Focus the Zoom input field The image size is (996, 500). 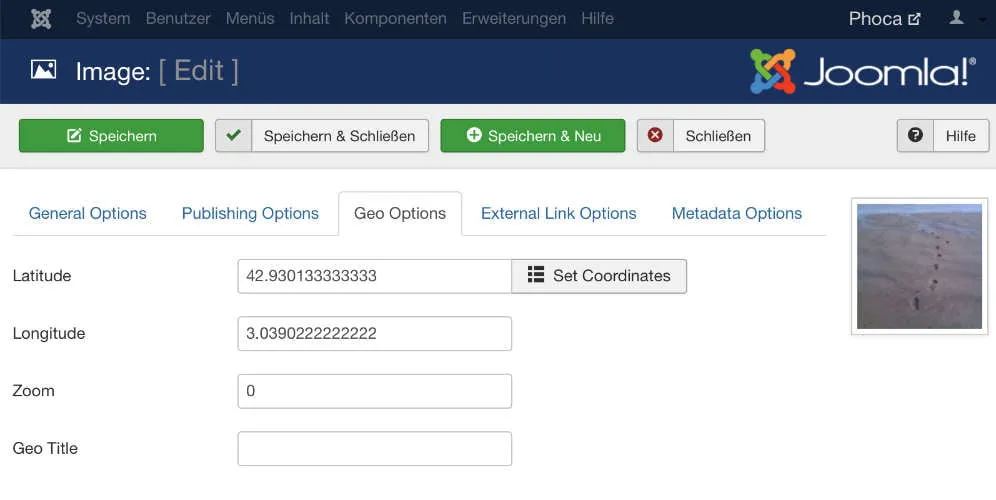pos(375,391)
